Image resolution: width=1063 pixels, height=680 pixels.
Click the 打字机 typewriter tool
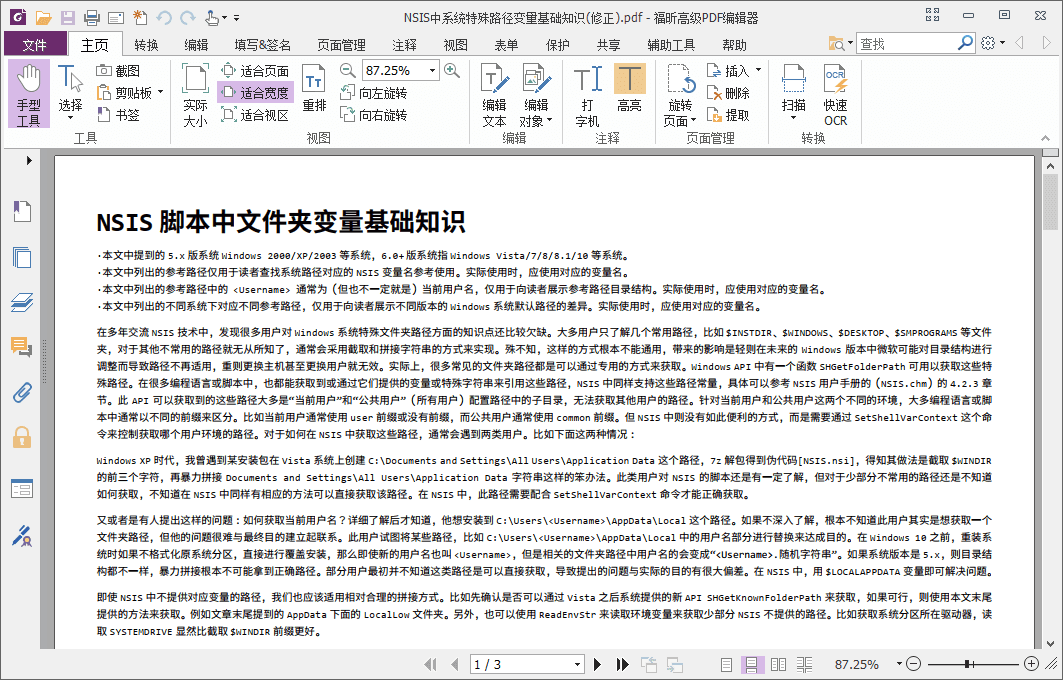click(584, 95)
